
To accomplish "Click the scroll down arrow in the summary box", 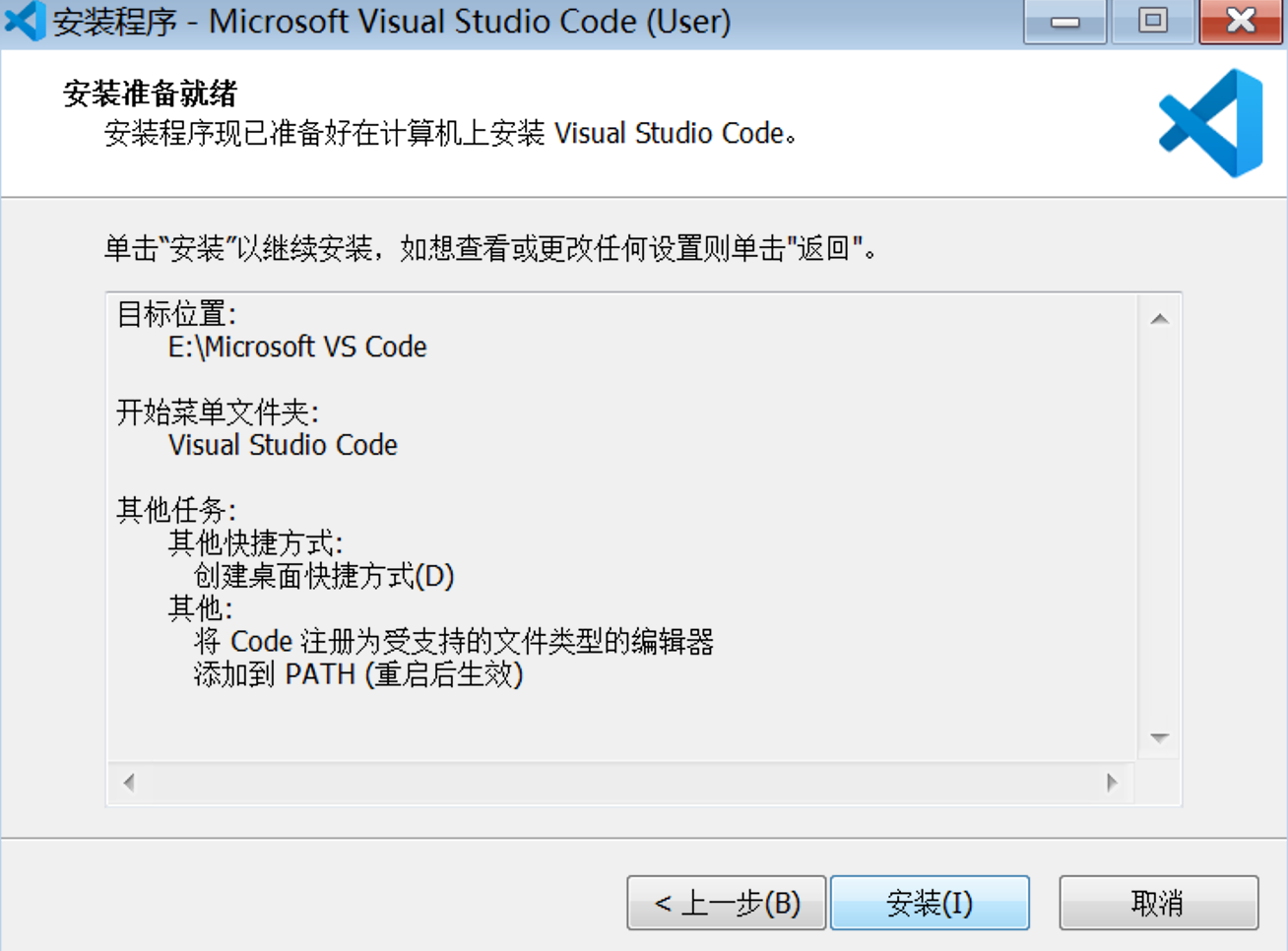I will pyautogui.click(x=1160, y=738).
